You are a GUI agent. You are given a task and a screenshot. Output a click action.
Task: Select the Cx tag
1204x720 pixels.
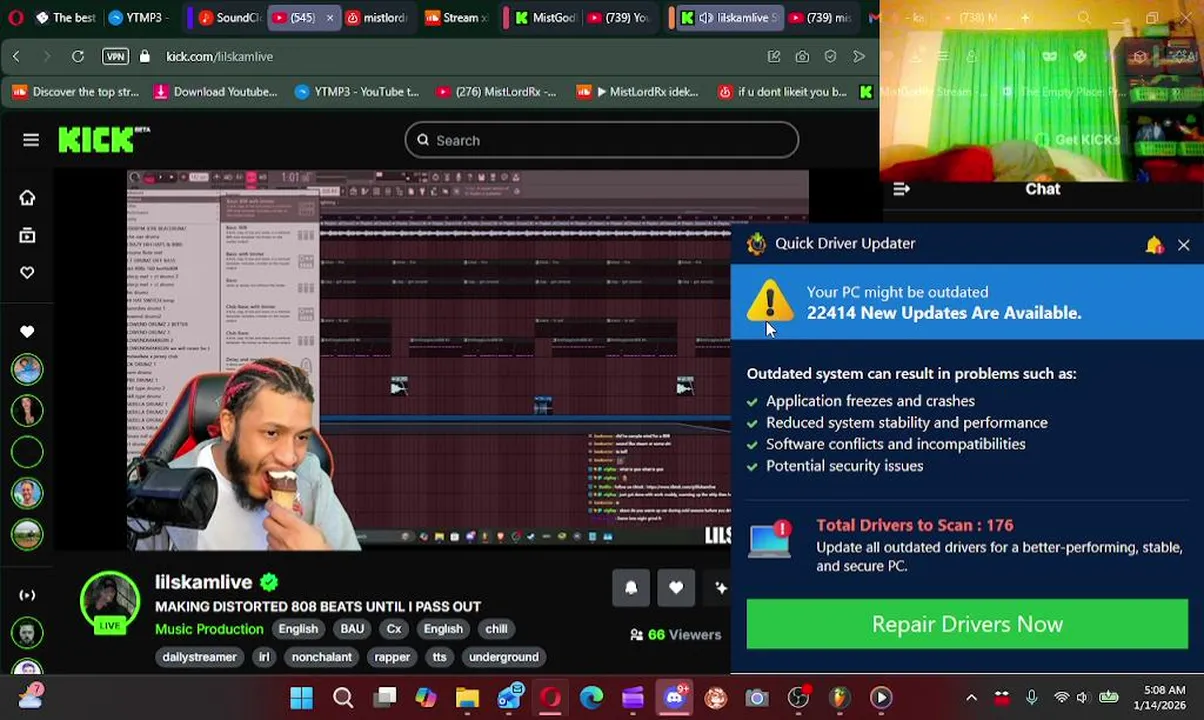[x=394, y=629]
